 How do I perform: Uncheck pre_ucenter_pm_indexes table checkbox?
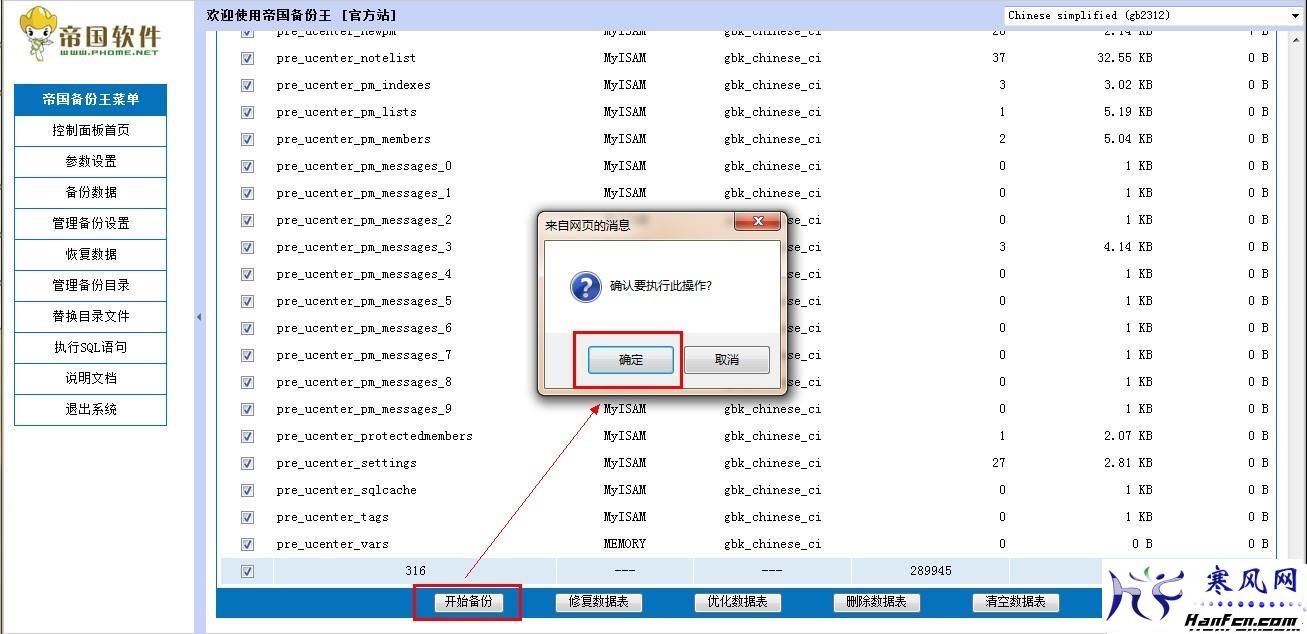coord(247,86)
